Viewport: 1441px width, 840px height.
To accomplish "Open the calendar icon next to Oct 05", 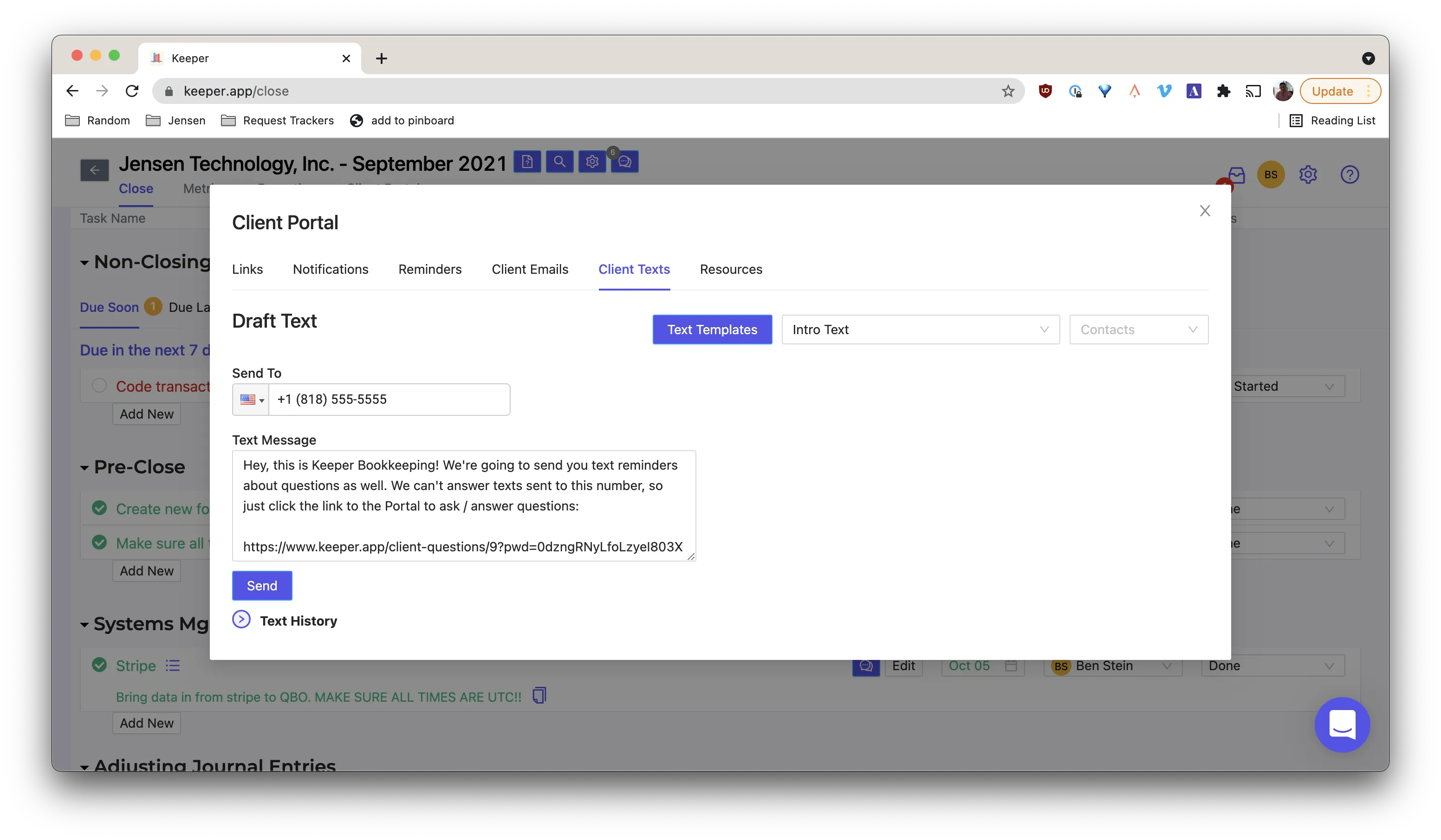I will (x=1011, y=666).
